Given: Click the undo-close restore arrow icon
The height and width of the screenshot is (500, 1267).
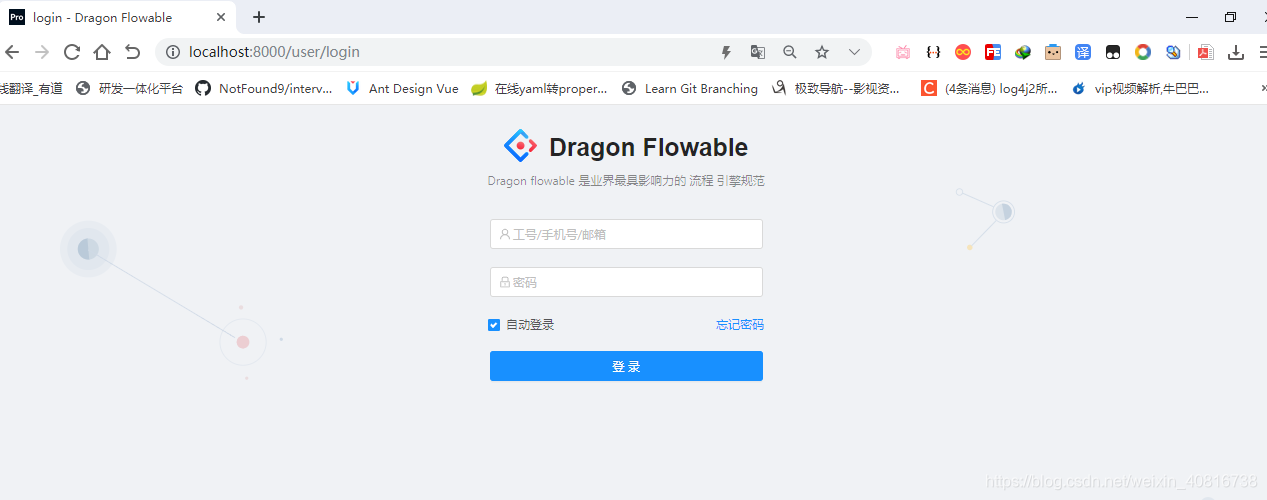Looking at the screenshot, I should pyautogui.click(x=132, y=52).
